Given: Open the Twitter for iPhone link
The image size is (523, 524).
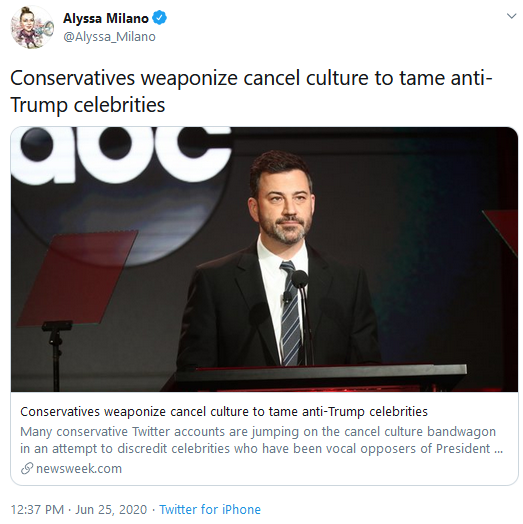Looking at the screenshot, I should pyautogui.click(x=210, y=510).
